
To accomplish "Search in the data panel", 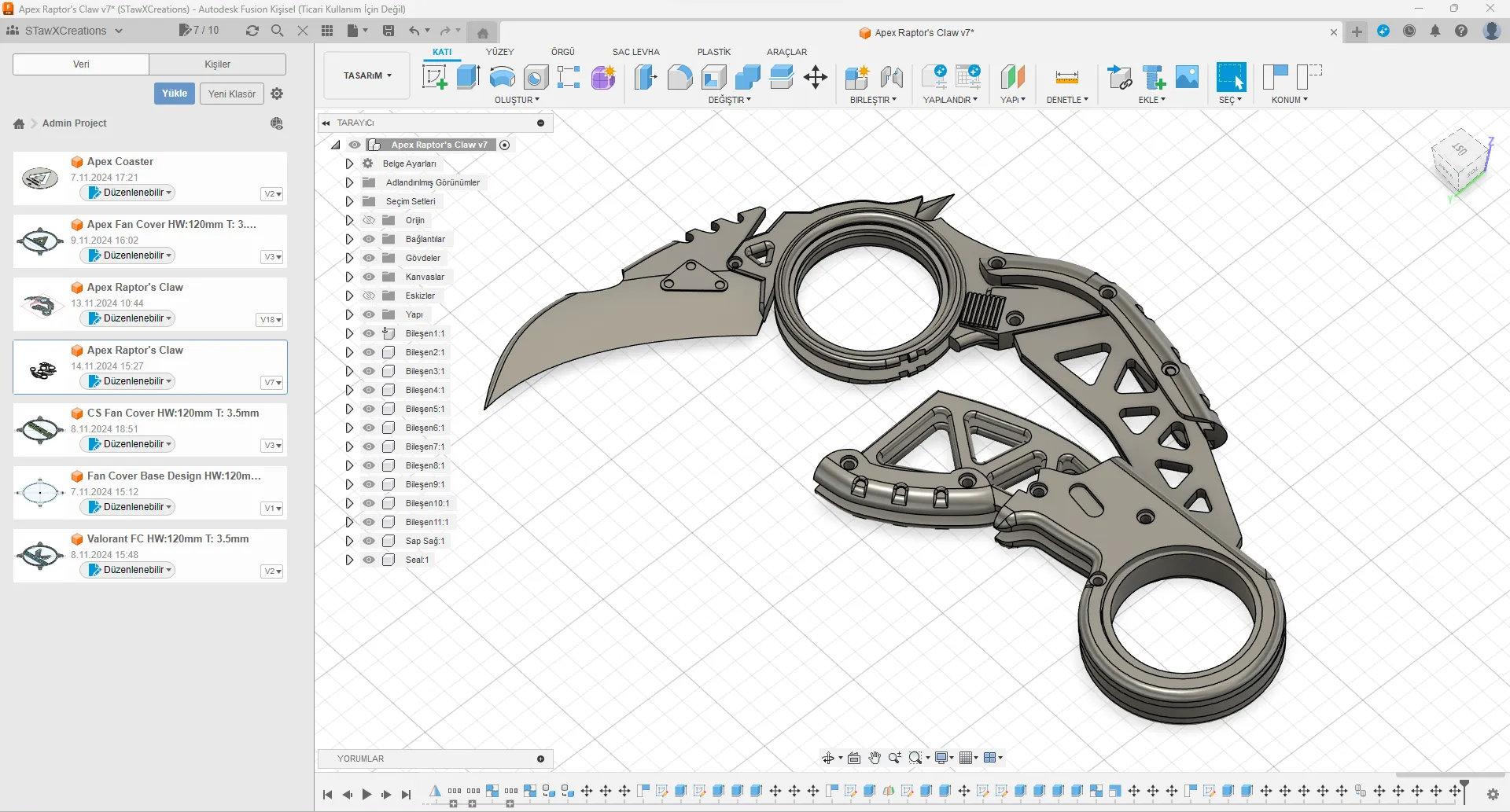I will tap(278, 31).
